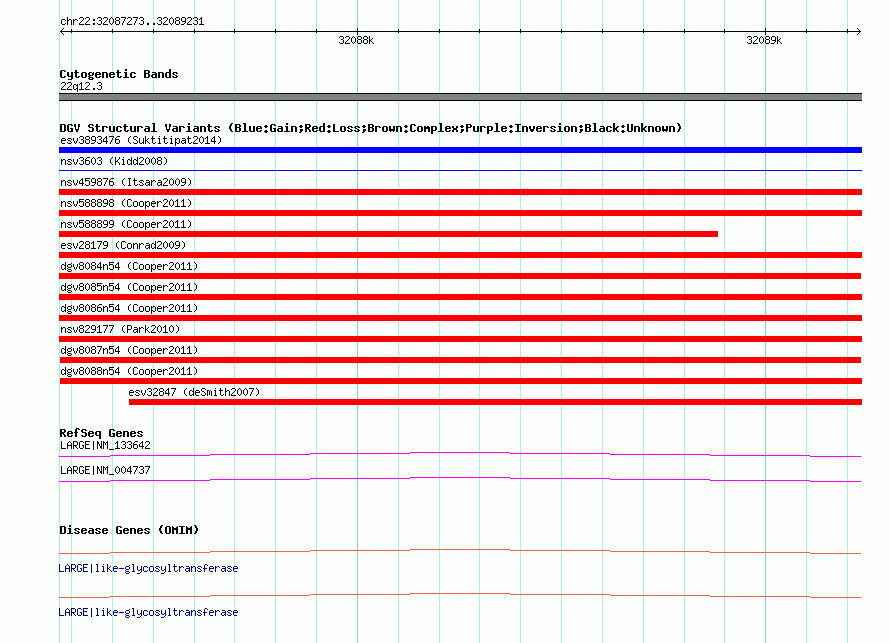This screenshot has height=643, width=890.
Task: Select the DGV Structural Variants track title
Action: (371, 128)
